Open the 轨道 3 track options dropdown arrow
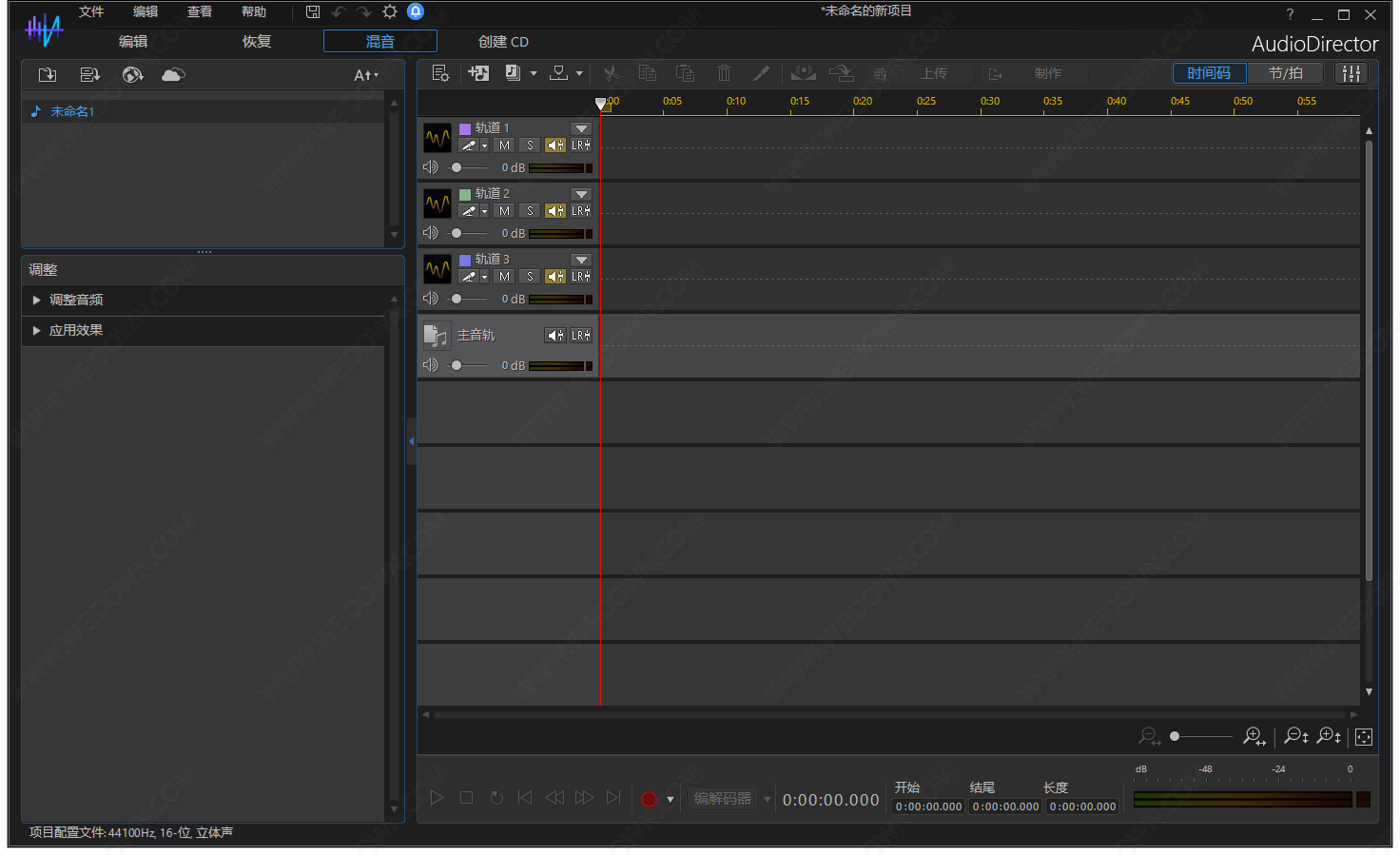The width and height of the screenshot is (1400, 855). click(x=581, y=260)
